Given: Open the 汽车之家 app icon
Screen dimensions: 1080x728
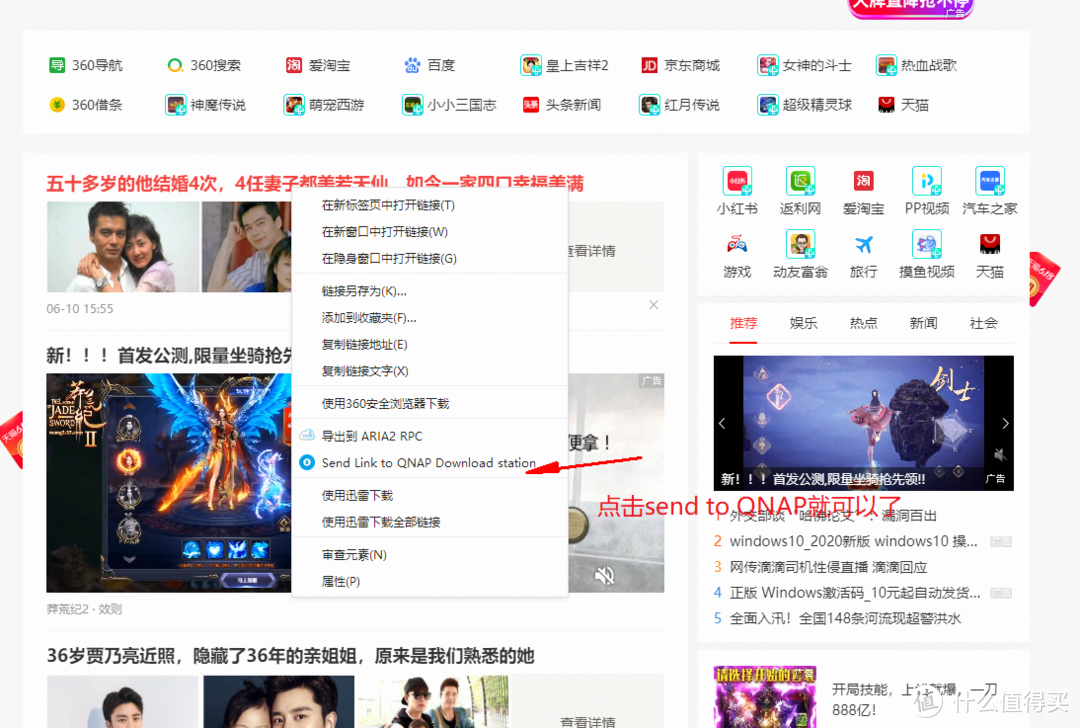Looking at the screenshot, I should [x=990, y=181].
